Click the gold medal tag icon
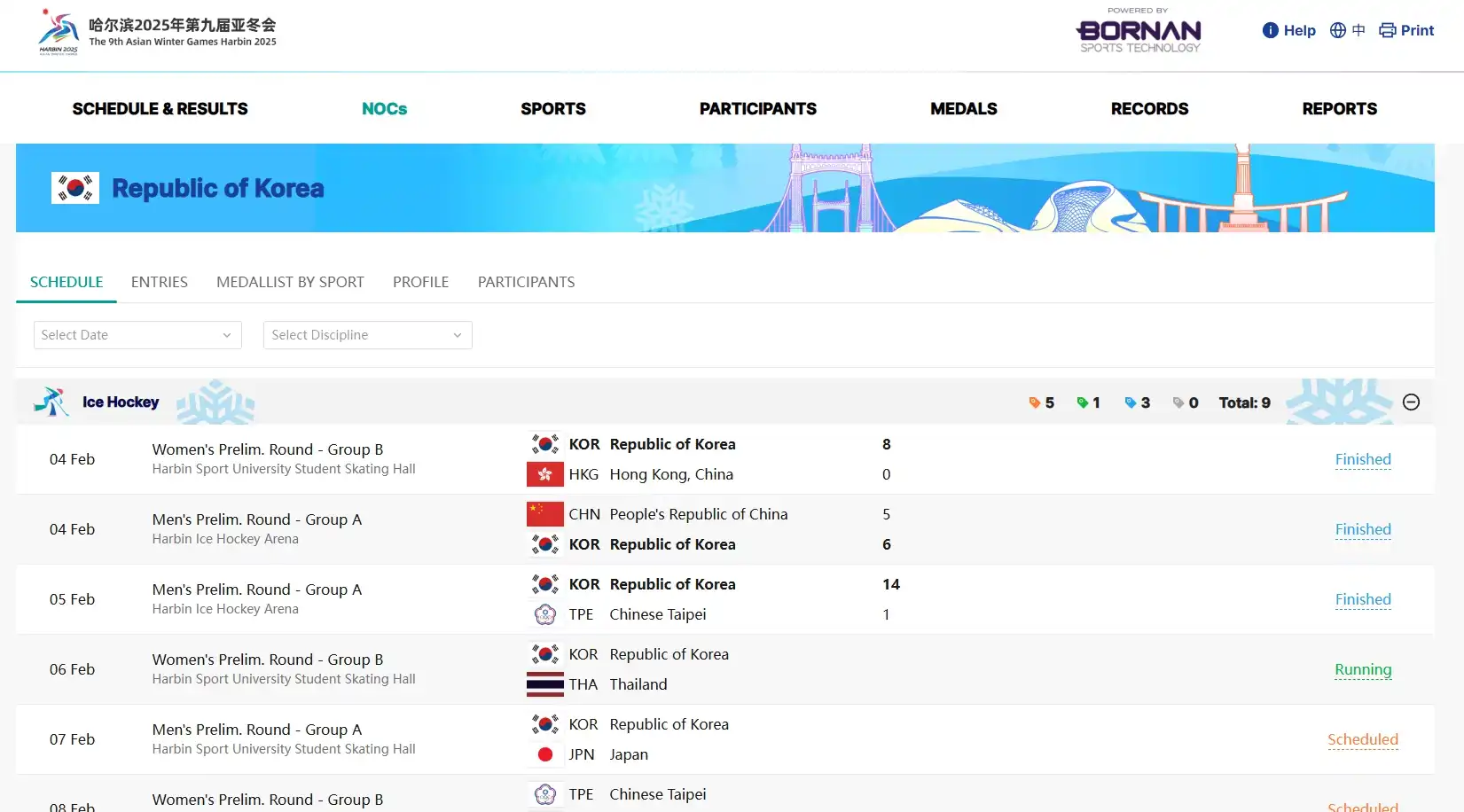1464x812 pixels. (1034, 402)
